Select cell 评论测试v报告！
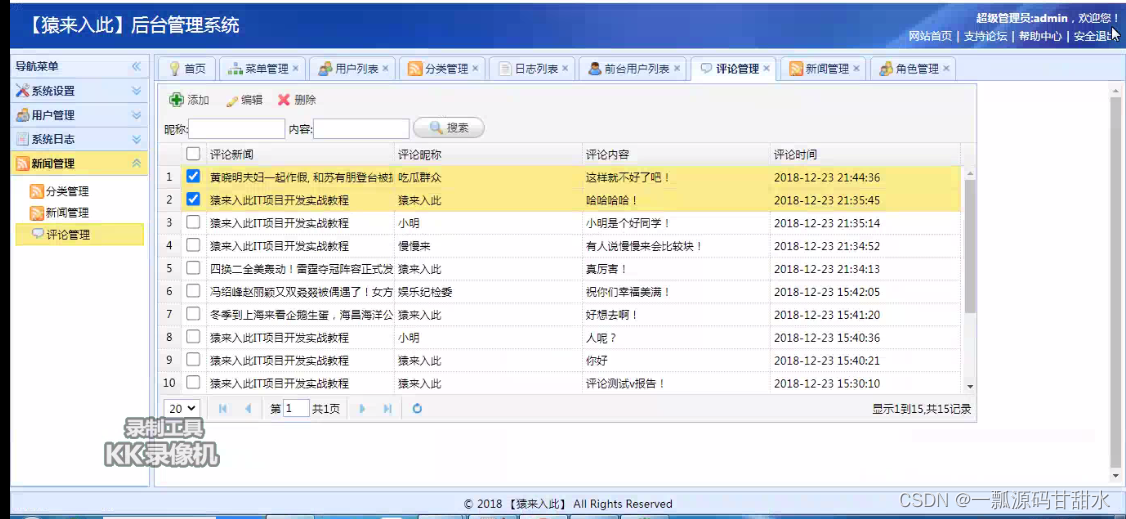Screen dimensions: 1126x519 pos(676,383)
